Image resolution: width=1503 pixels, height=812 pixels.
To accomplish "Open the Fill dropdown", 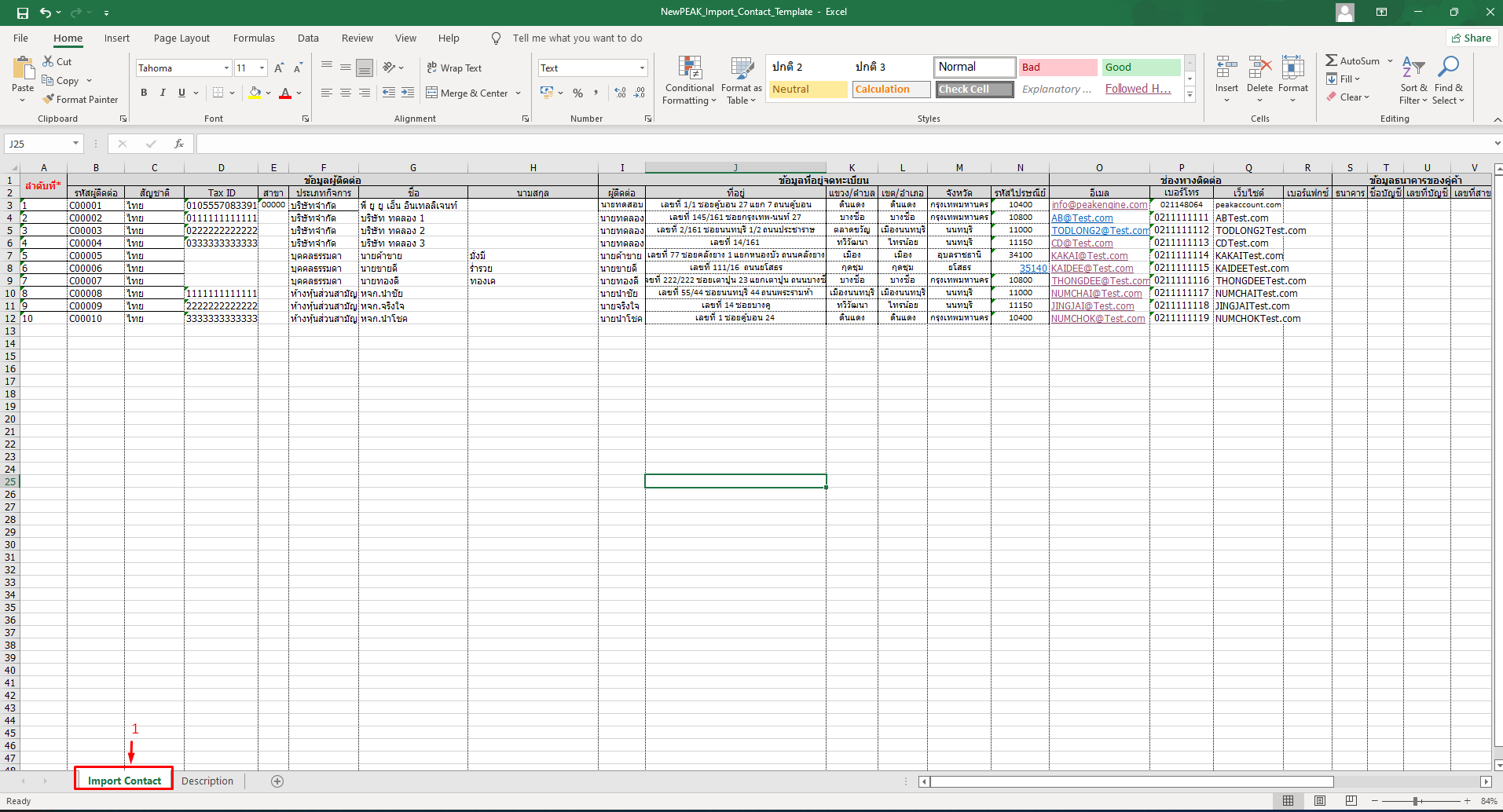I will 1343,79.
